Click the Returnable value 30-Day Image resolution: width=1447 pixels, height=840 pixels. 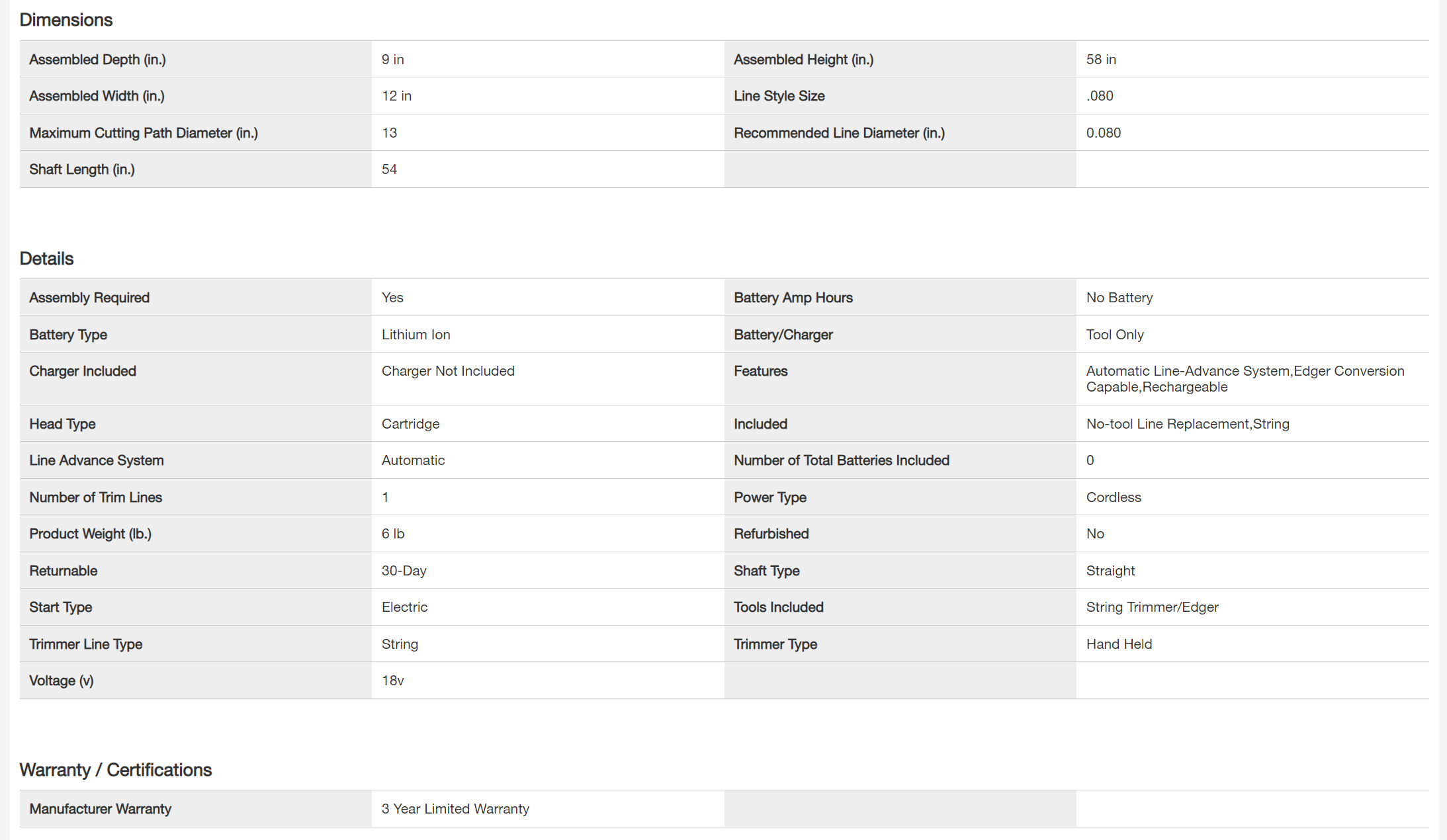[404, 571]
